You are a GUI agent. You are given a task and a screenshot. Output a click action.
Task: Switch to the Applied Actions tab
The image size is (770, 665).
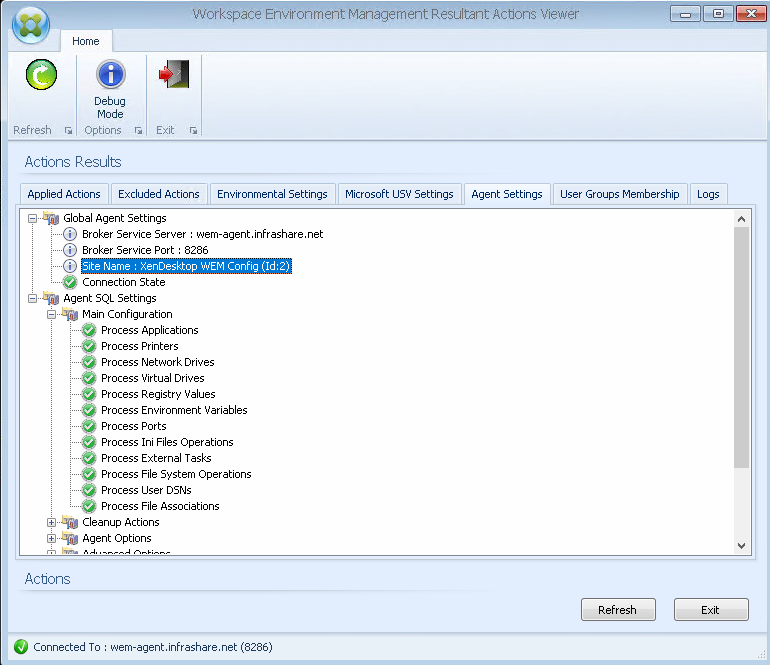tap(64, 194)
